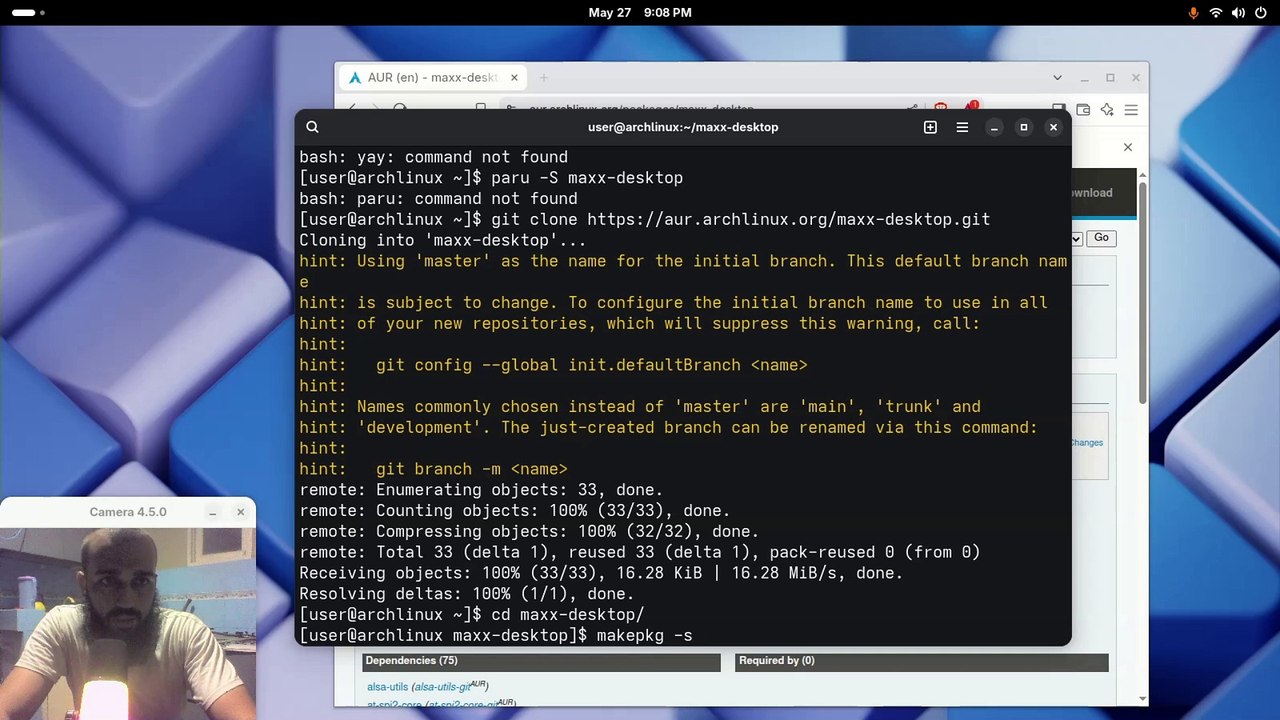Image resolution: width=1280 pixels, height=720 pixels.
Task: Open the power system menu icon
Action: click(x=1260, y=13)
